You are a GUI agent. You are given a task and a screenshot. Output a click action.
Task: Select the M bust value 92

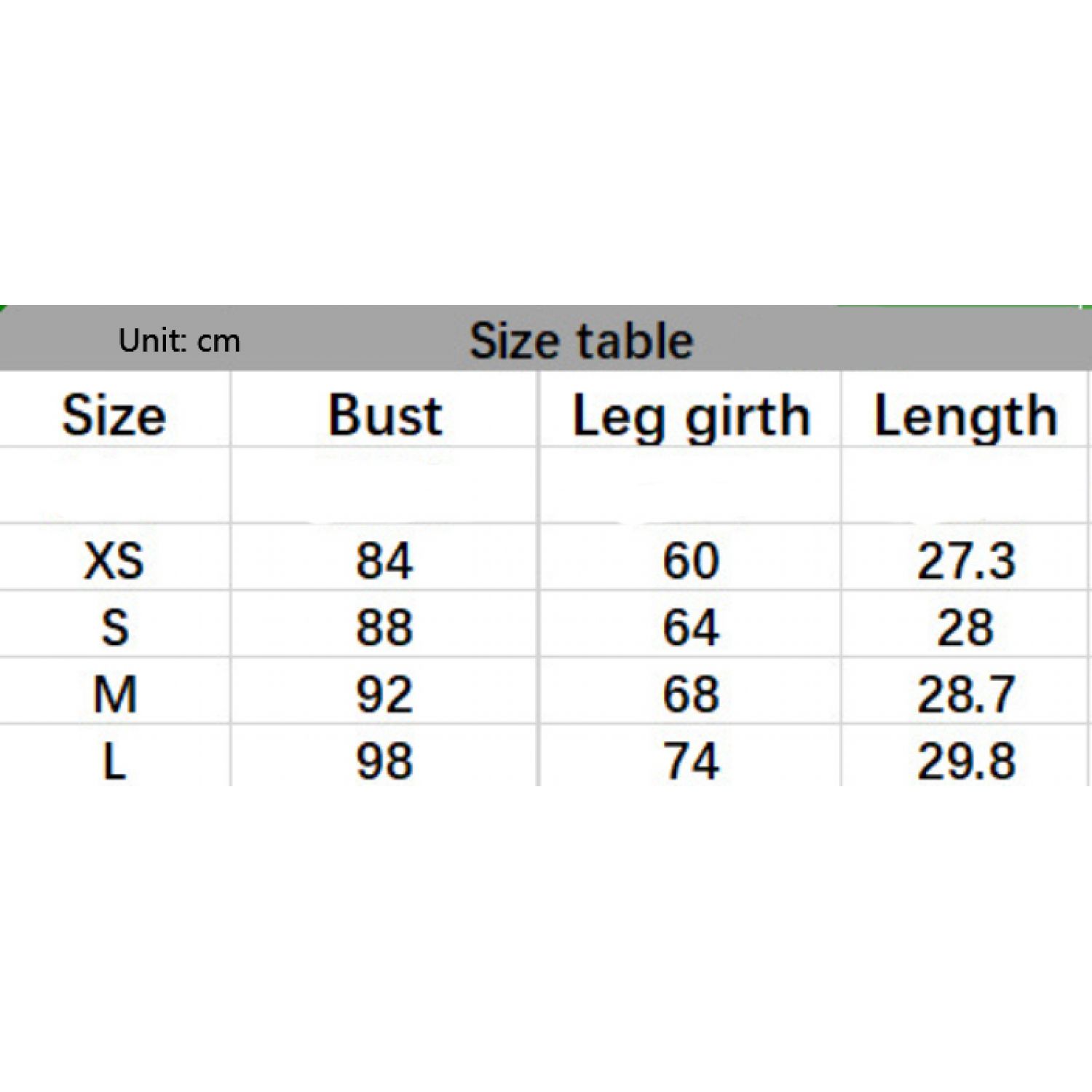[x=384, y=694]
